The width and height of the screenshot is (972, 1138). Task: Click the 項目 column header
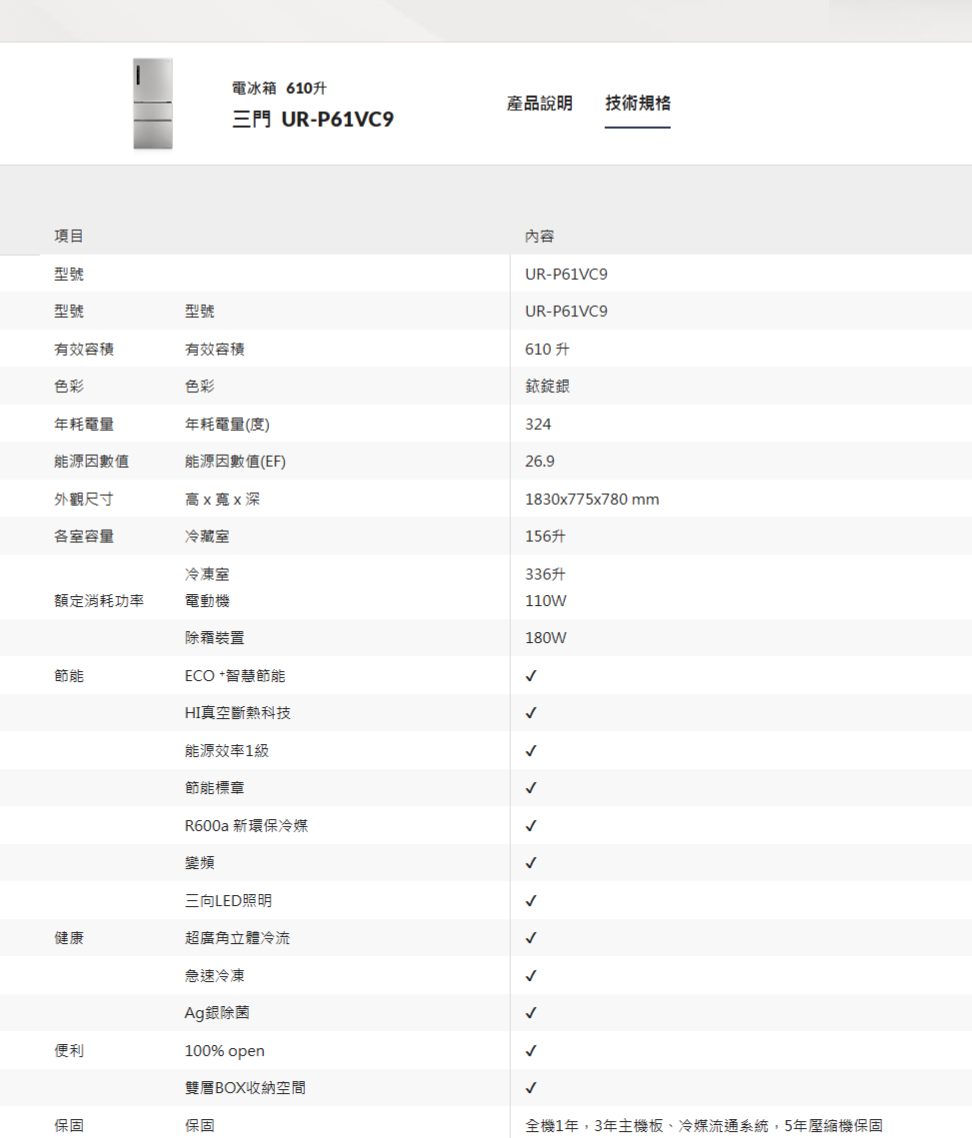[69, 236]
